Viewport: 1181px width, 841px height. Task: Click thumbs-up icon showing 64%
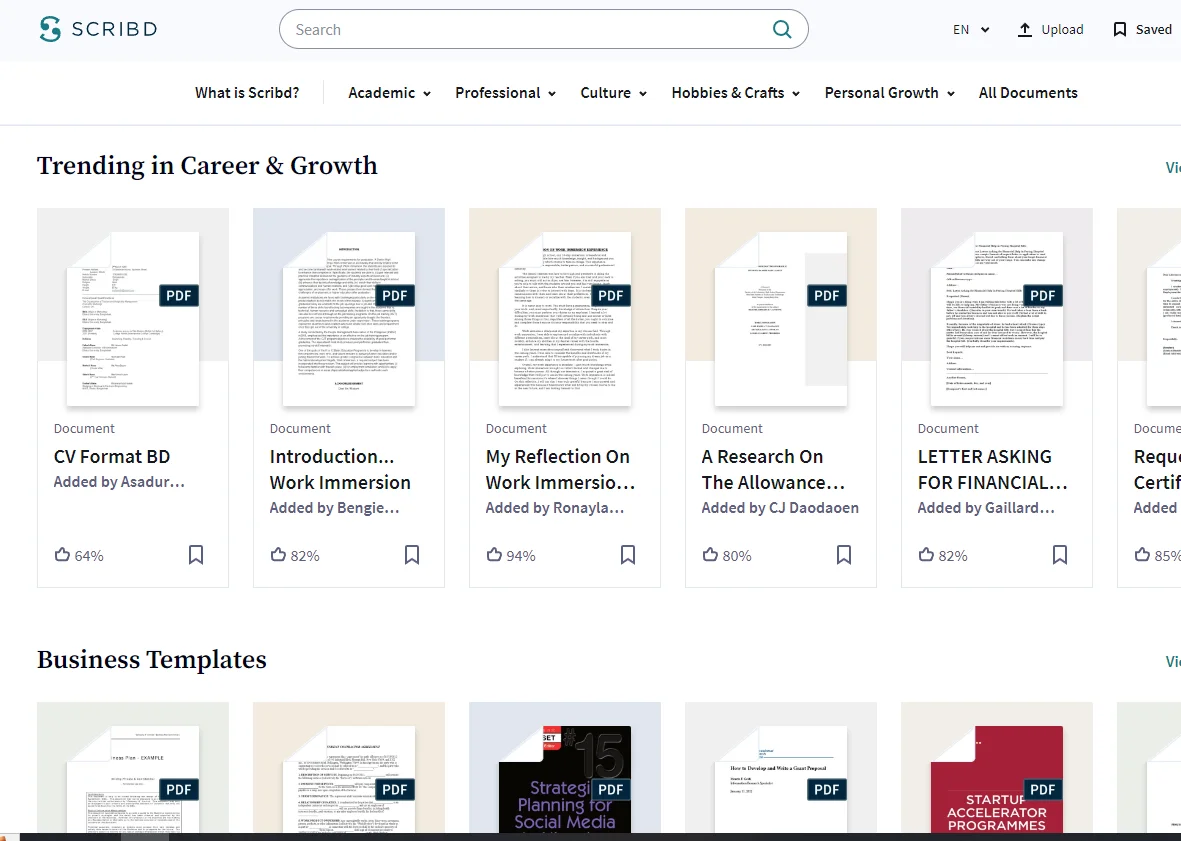63,555
